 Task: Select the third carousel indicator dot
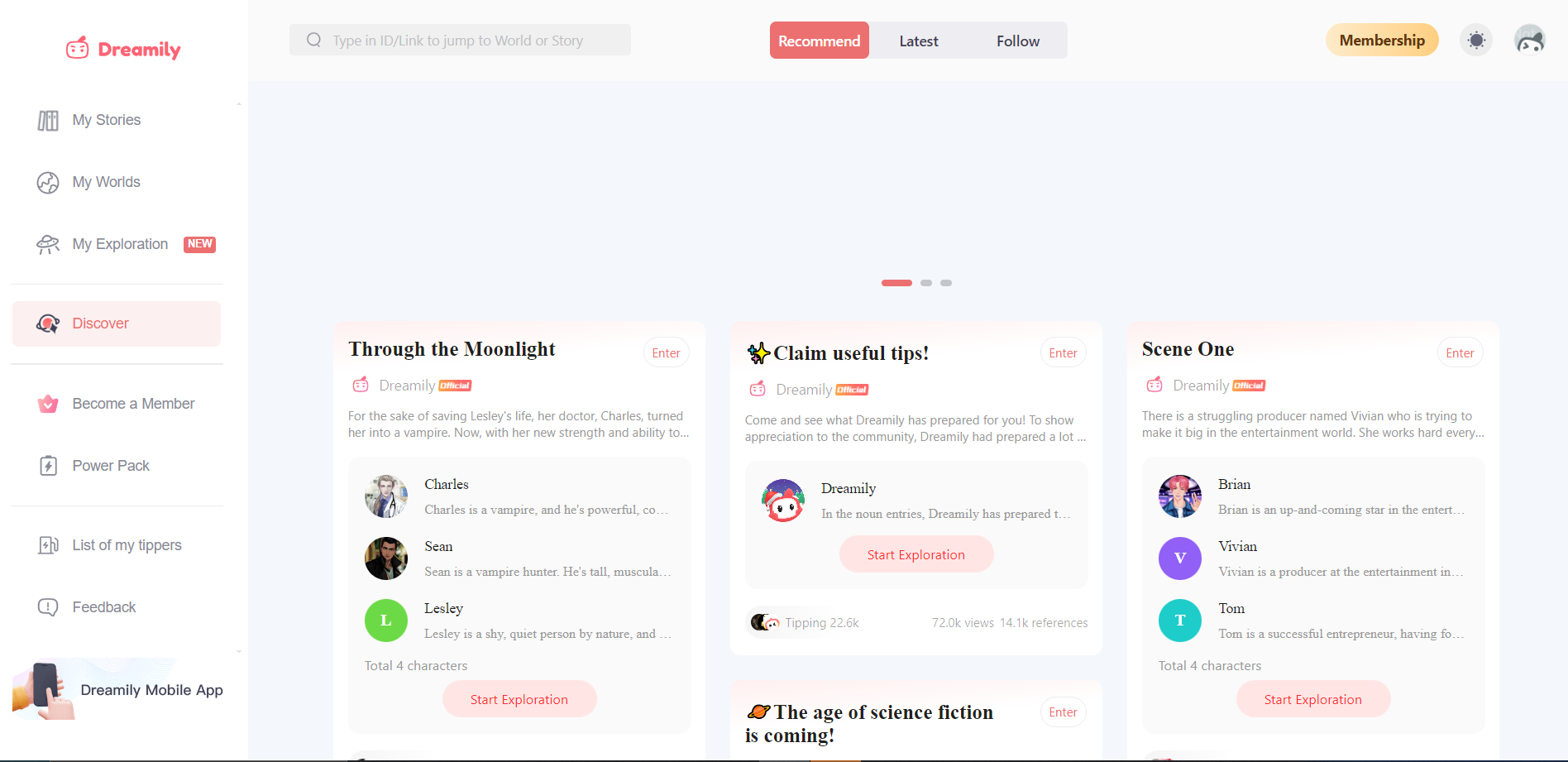pyautogui.click(x=946, y=283)
